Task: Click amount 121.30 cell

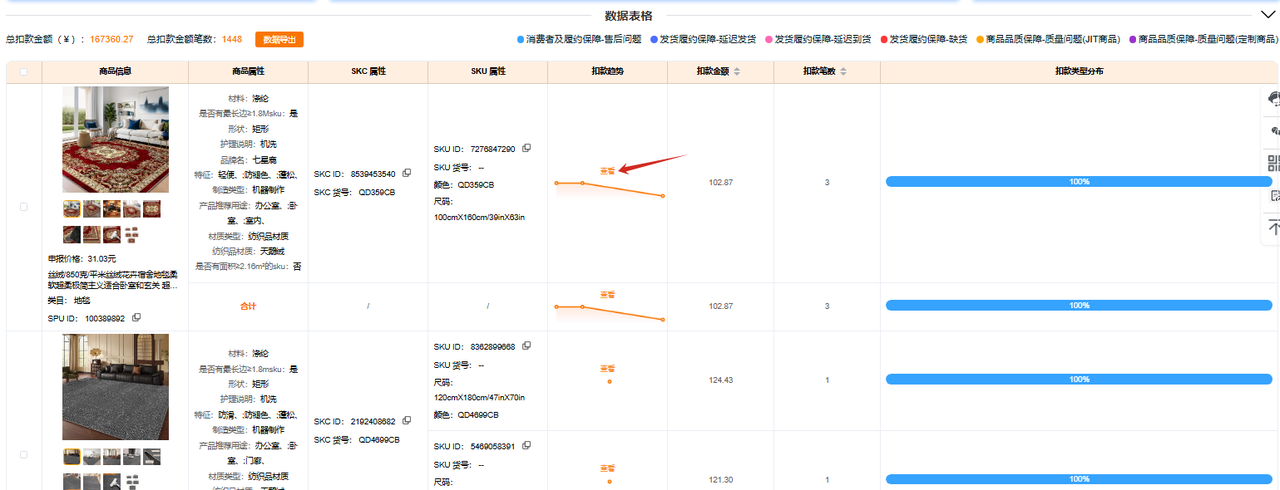Action: point(720,480)
